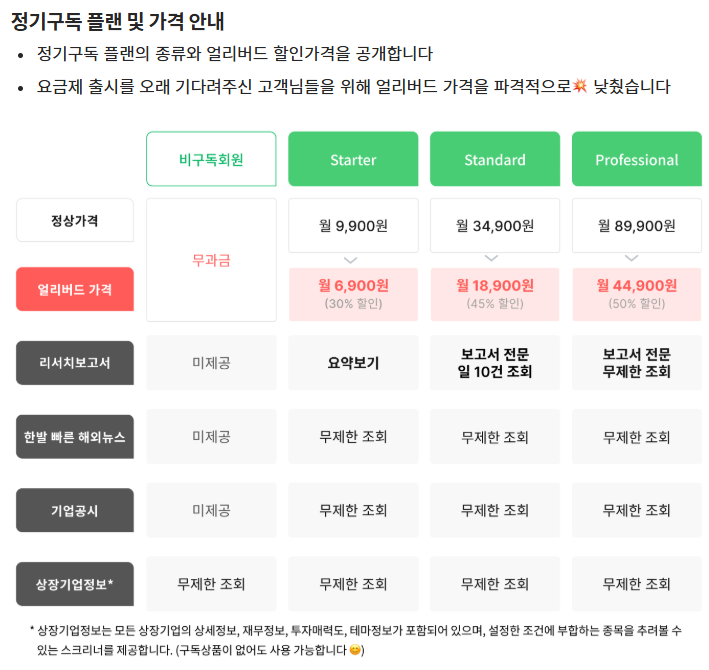Choose the Professional plan header

click(637, 159)
